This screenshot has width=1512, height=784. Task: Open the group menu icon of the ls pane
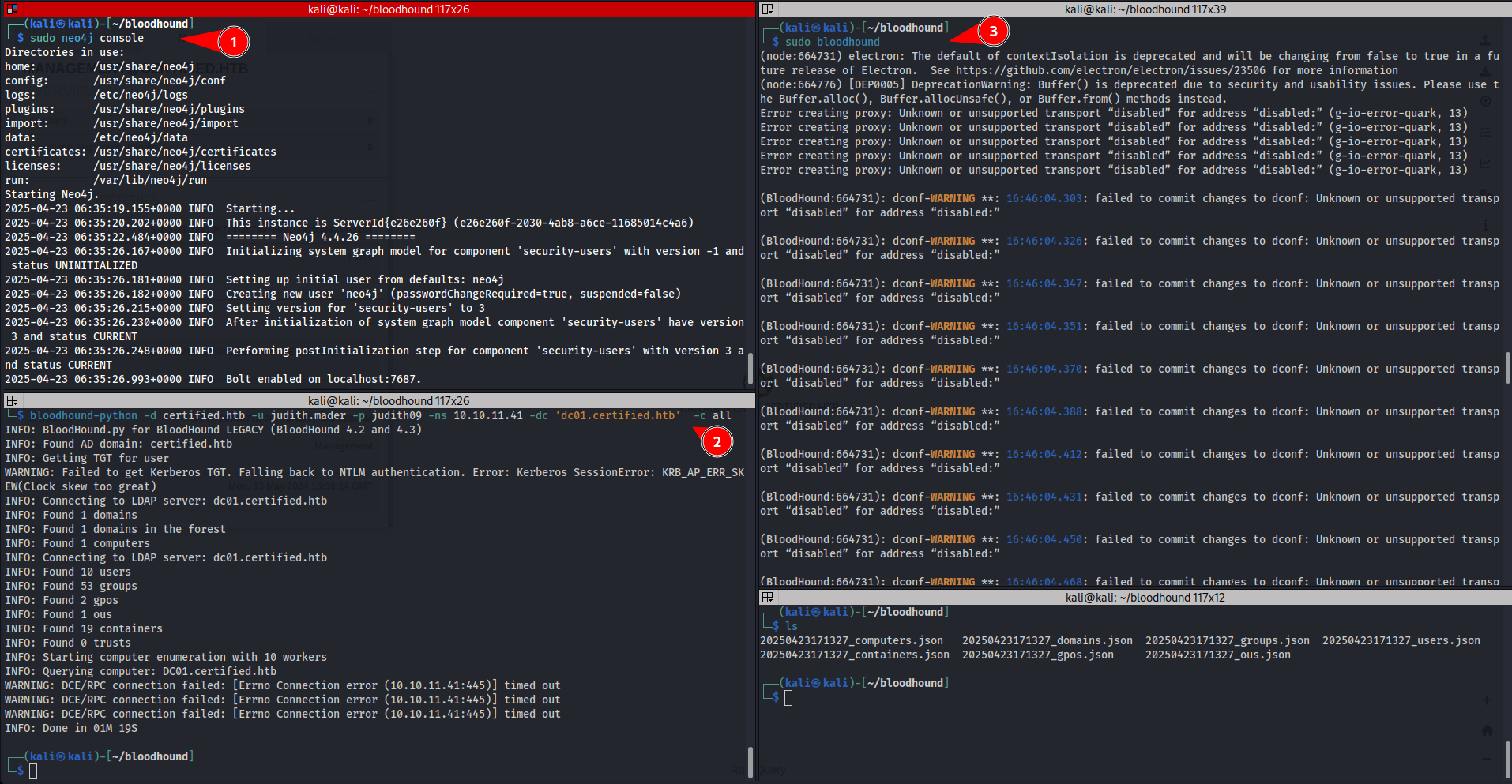(x=767, y=597)
